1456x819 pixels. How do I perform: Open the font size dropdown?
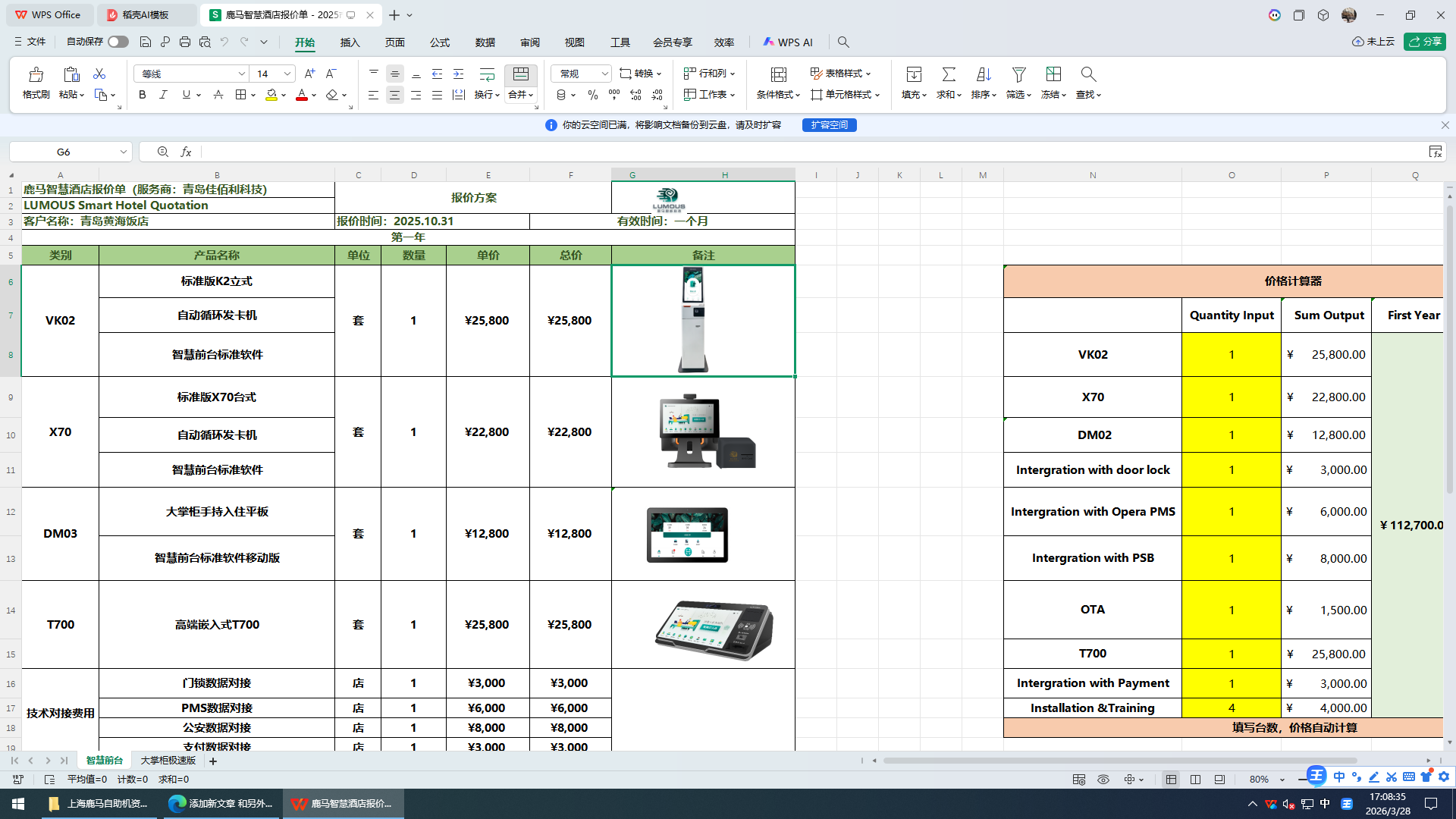(x=287, y=74)
